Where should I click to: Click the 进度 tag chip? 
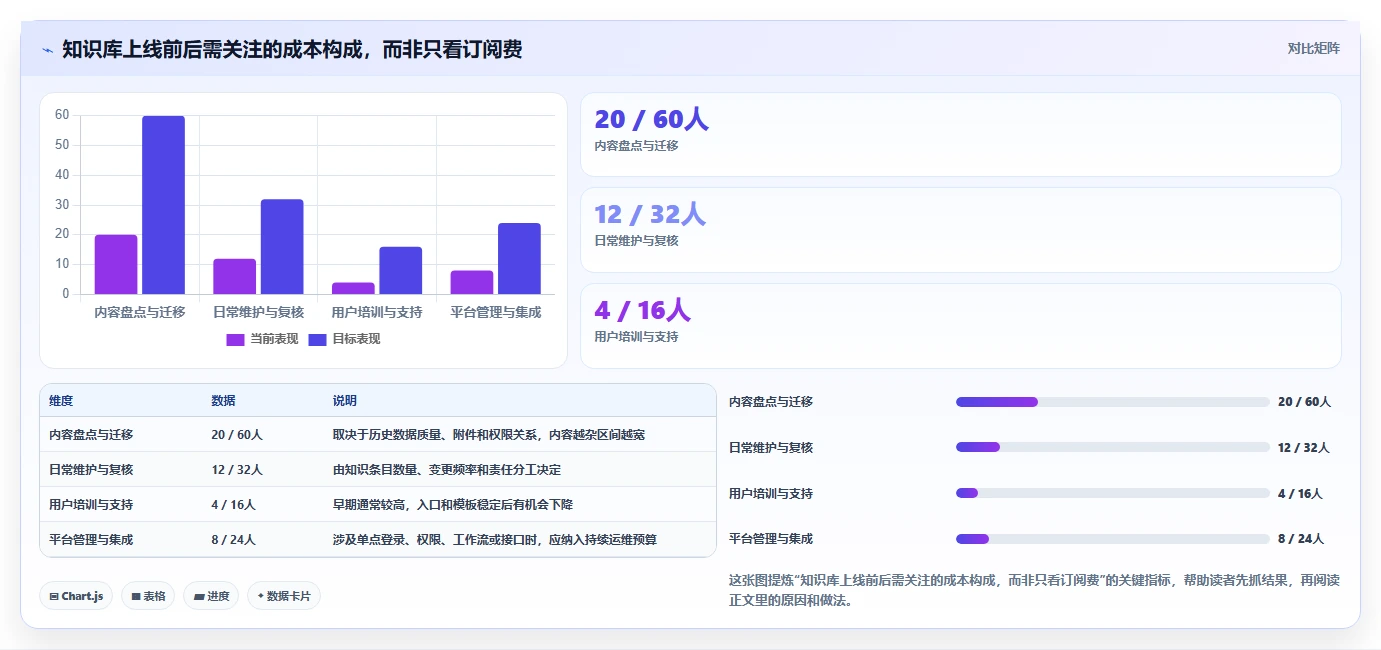(211, 596)
